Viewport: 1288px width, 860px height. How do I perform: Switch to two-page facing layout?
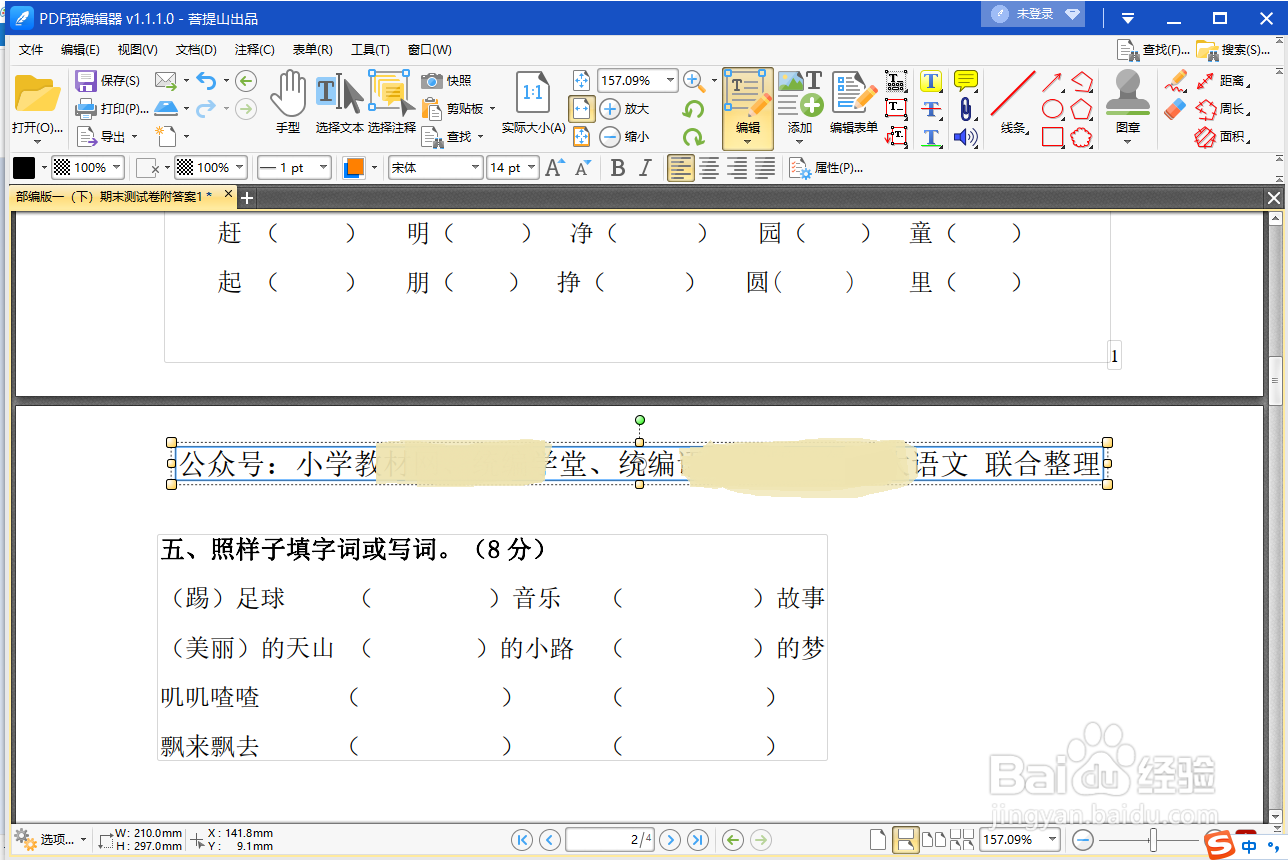(933, 840)
